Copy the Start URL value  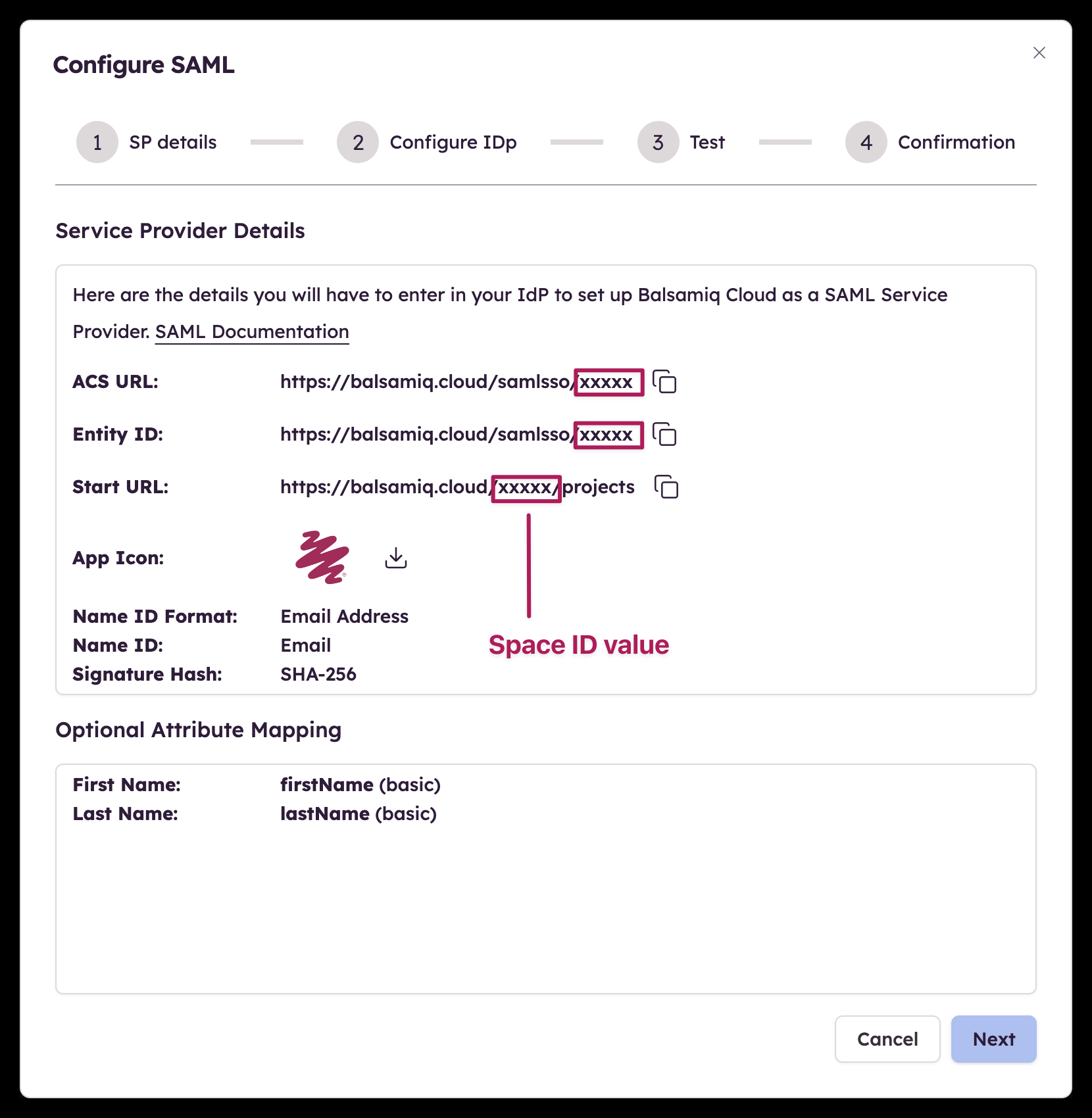click(668, 487)
